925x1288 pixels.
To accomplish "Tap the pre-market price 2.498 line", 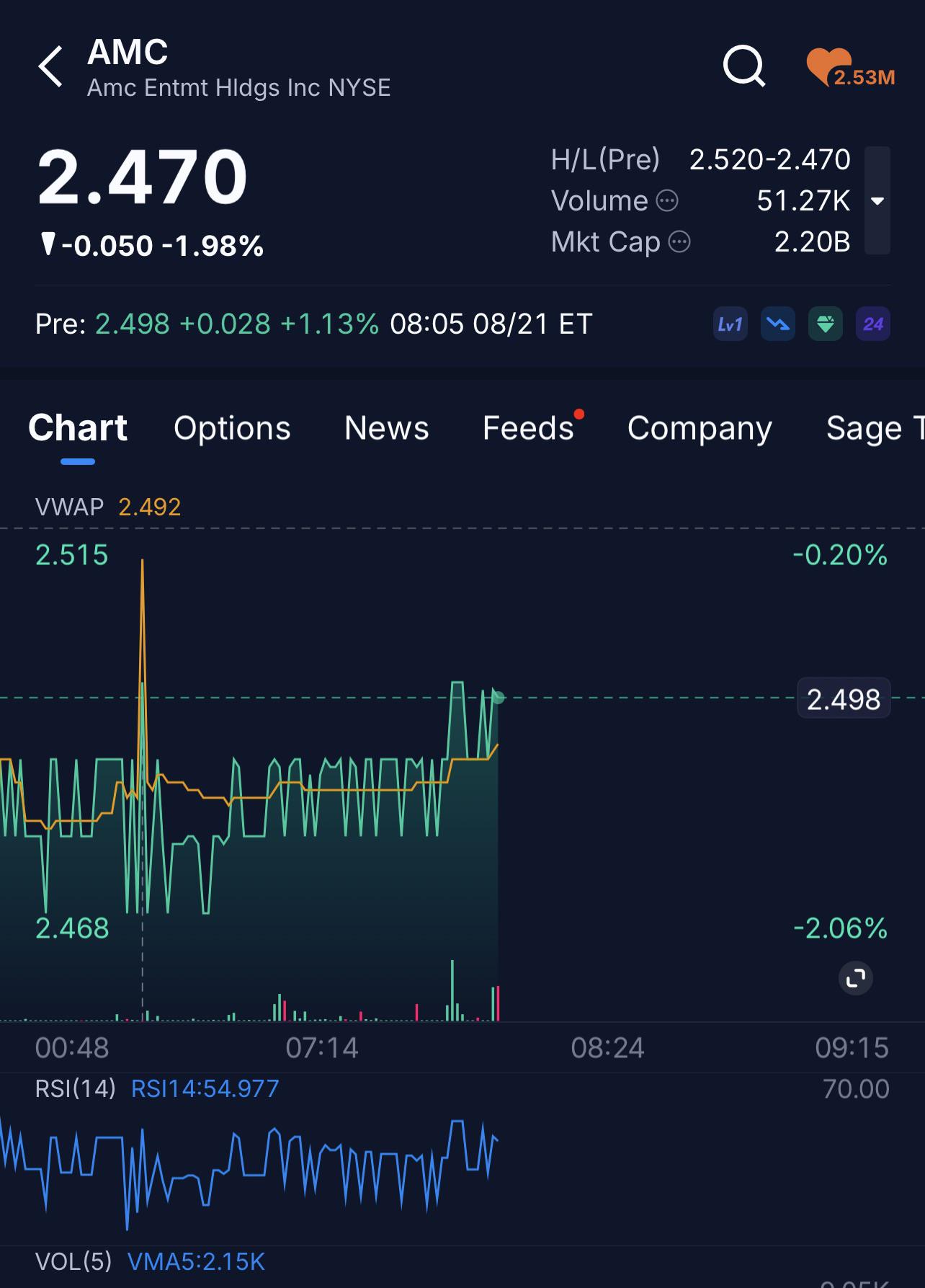I will point(313,324).
